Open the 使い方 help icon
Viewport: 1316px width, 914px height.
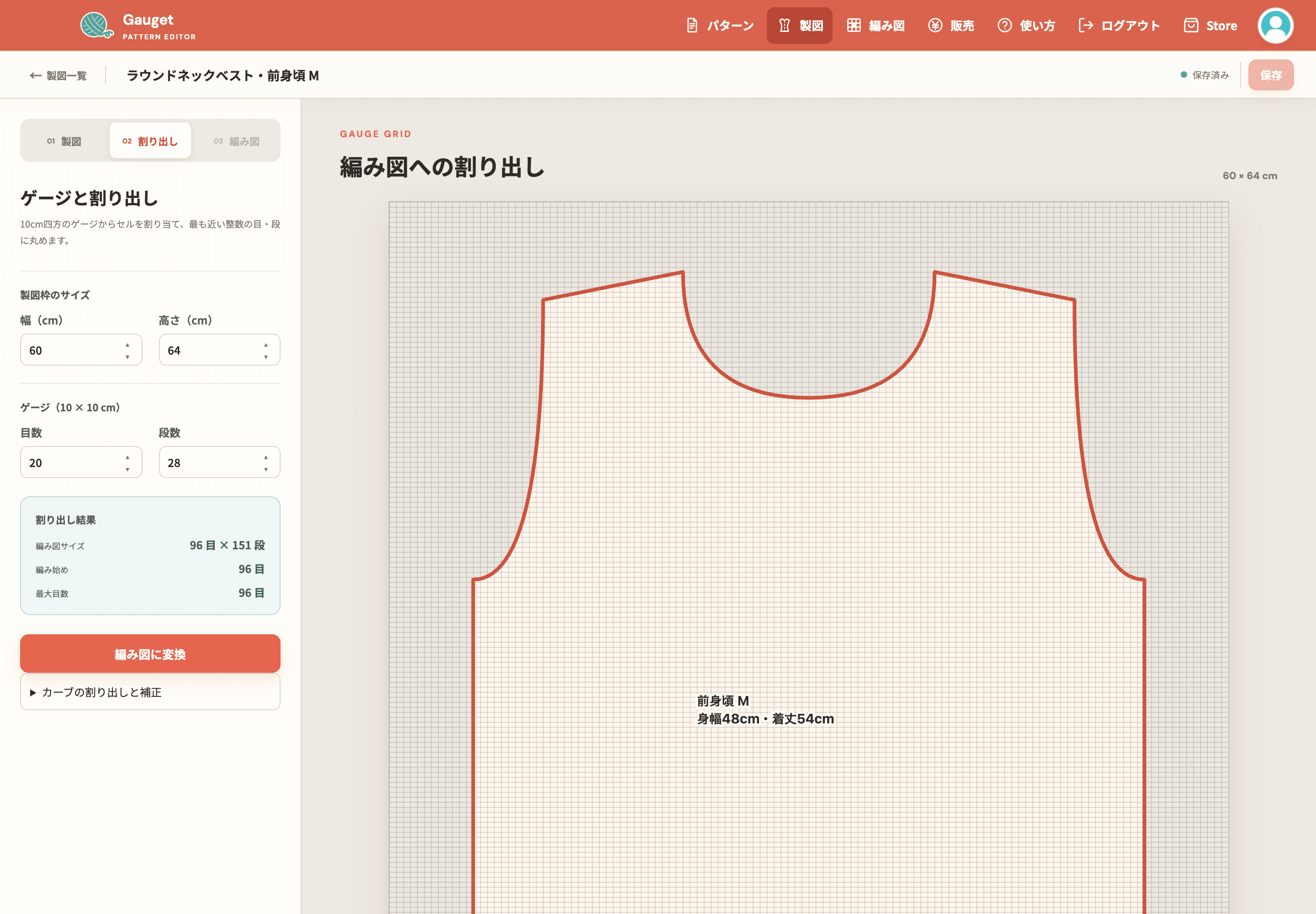1004,25
